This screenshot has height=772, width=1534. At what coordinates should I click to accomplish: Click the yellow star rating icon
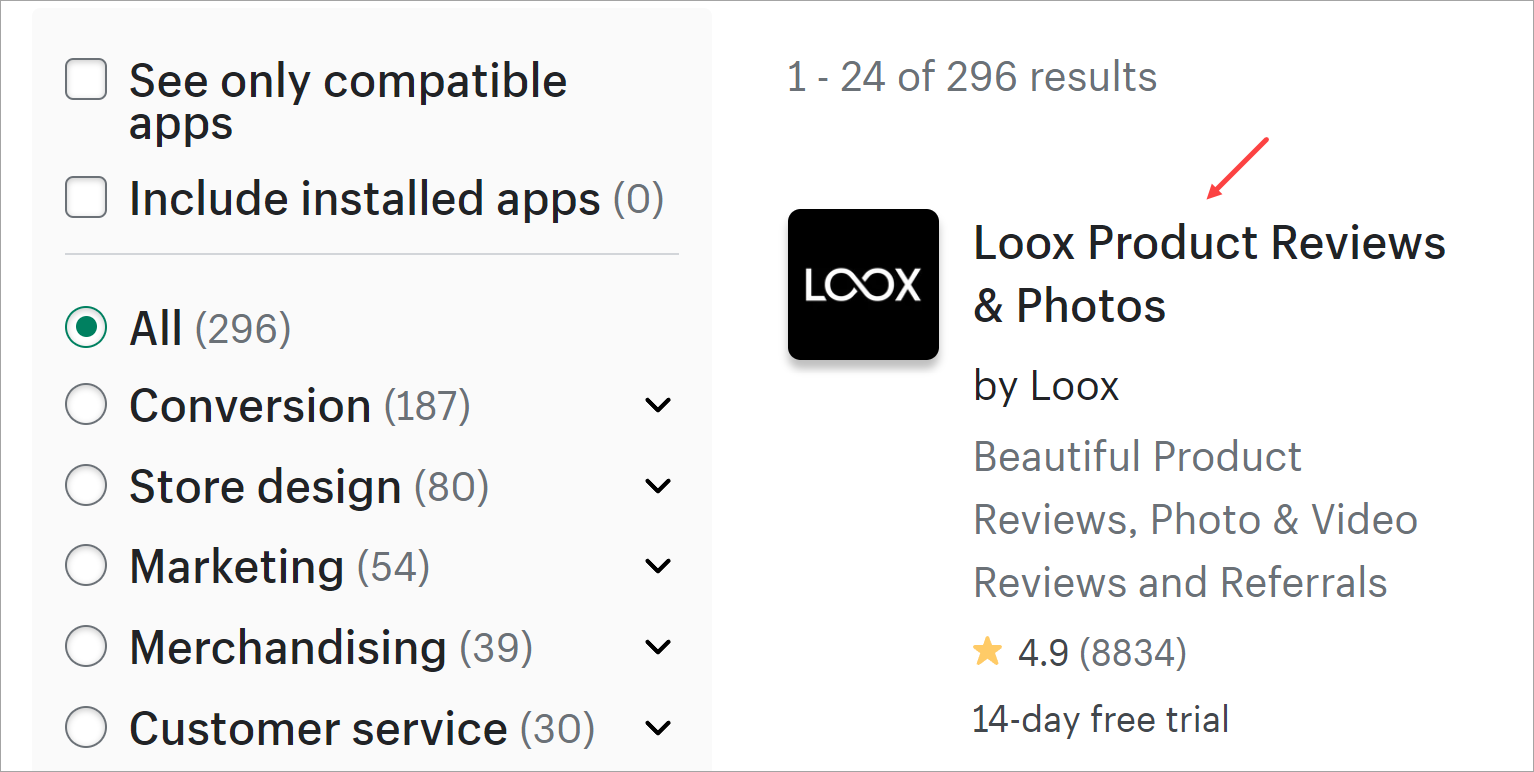[987, 653]
